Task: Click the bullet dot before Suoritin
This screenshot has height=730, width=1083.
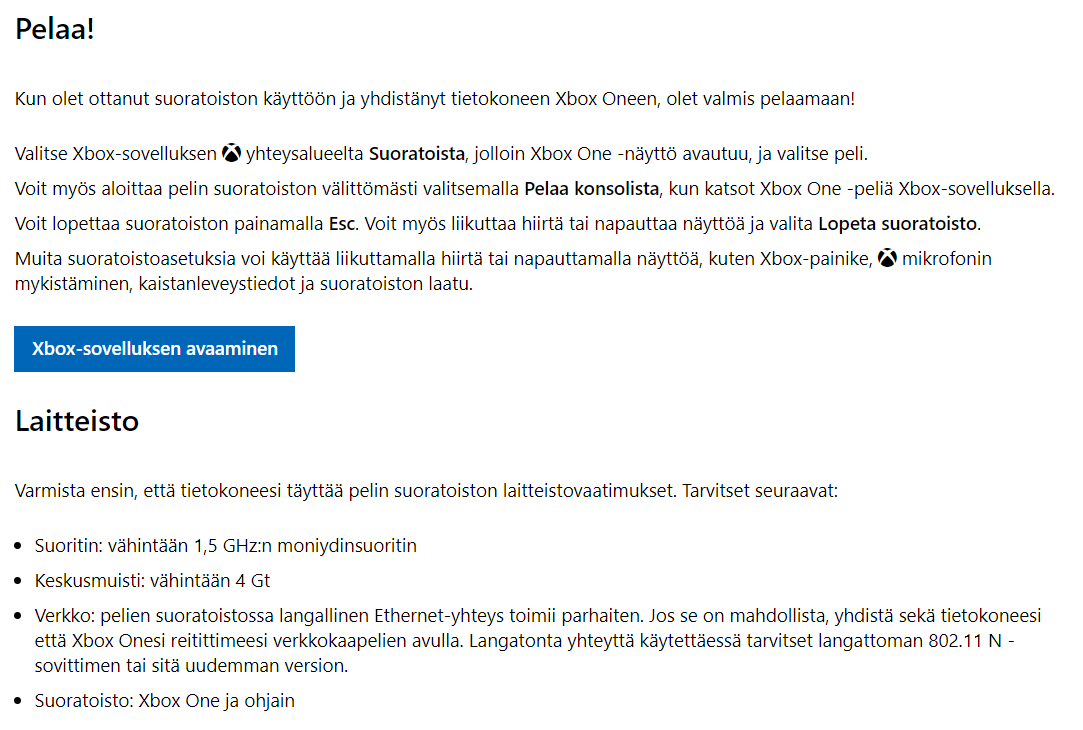Action: click(x=18, y=546)
